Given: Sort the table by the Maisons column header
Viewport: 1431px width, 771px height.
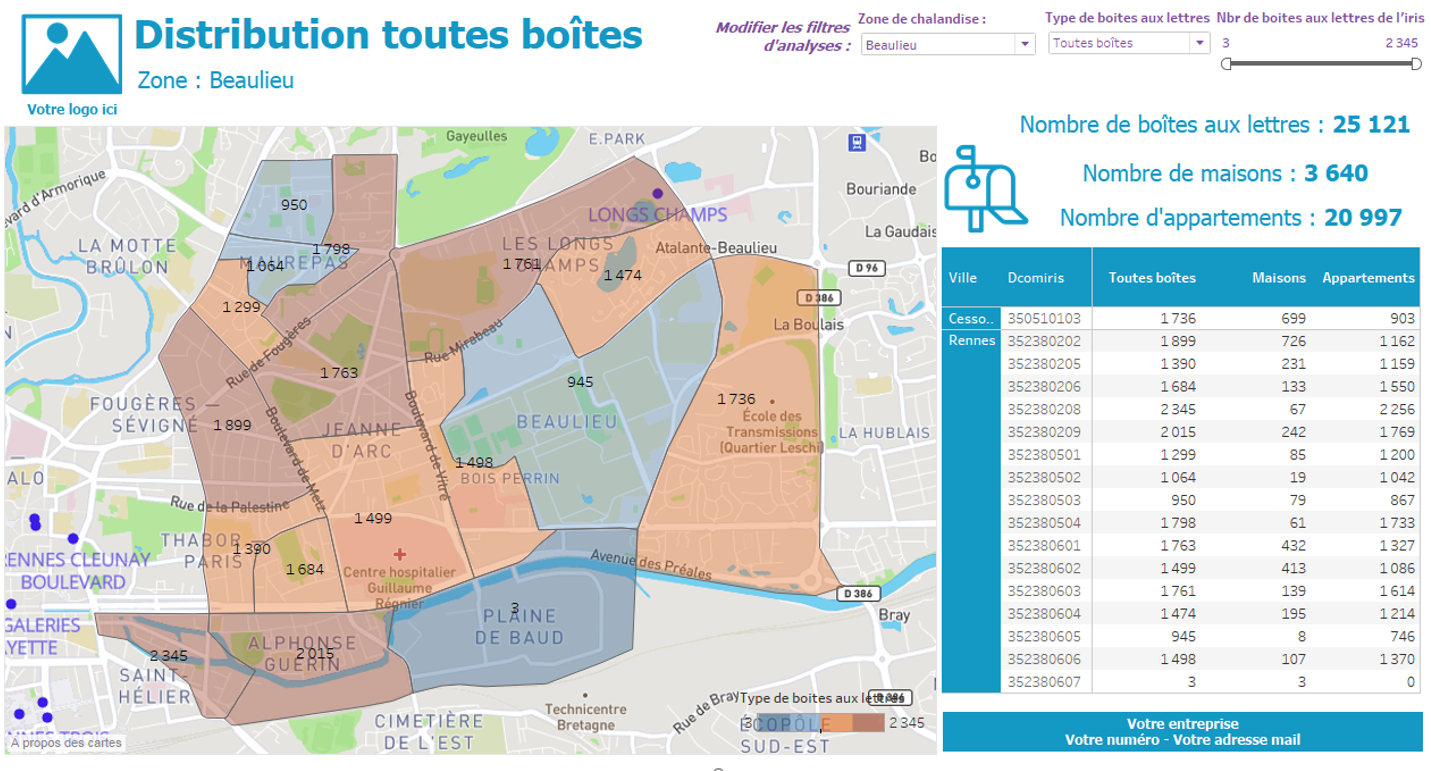Looking at the screenshot, I should pyautogui.click(x=1279, y=277).
